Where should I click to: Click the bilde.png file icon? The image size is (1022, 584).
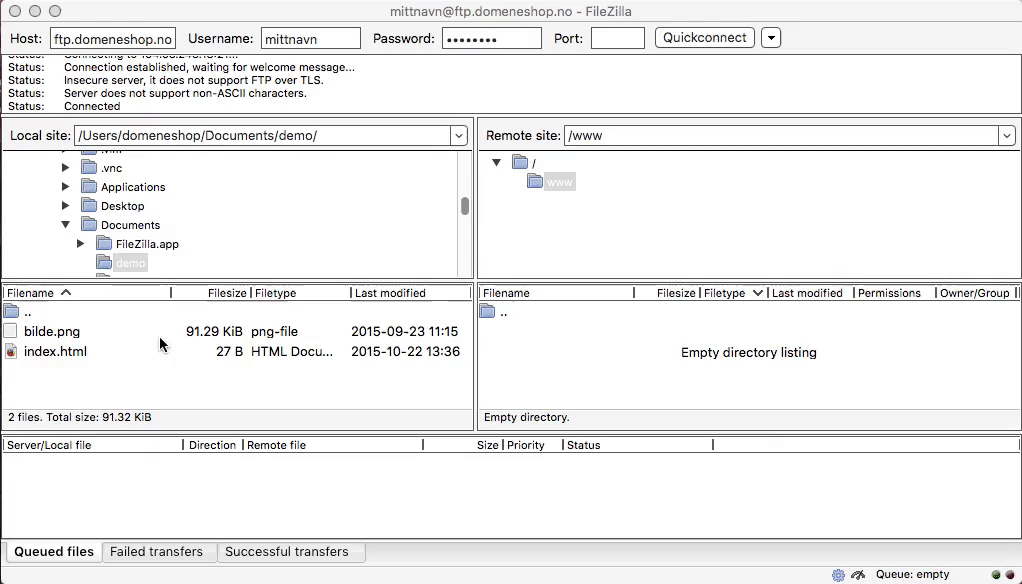tap(10, 331)
